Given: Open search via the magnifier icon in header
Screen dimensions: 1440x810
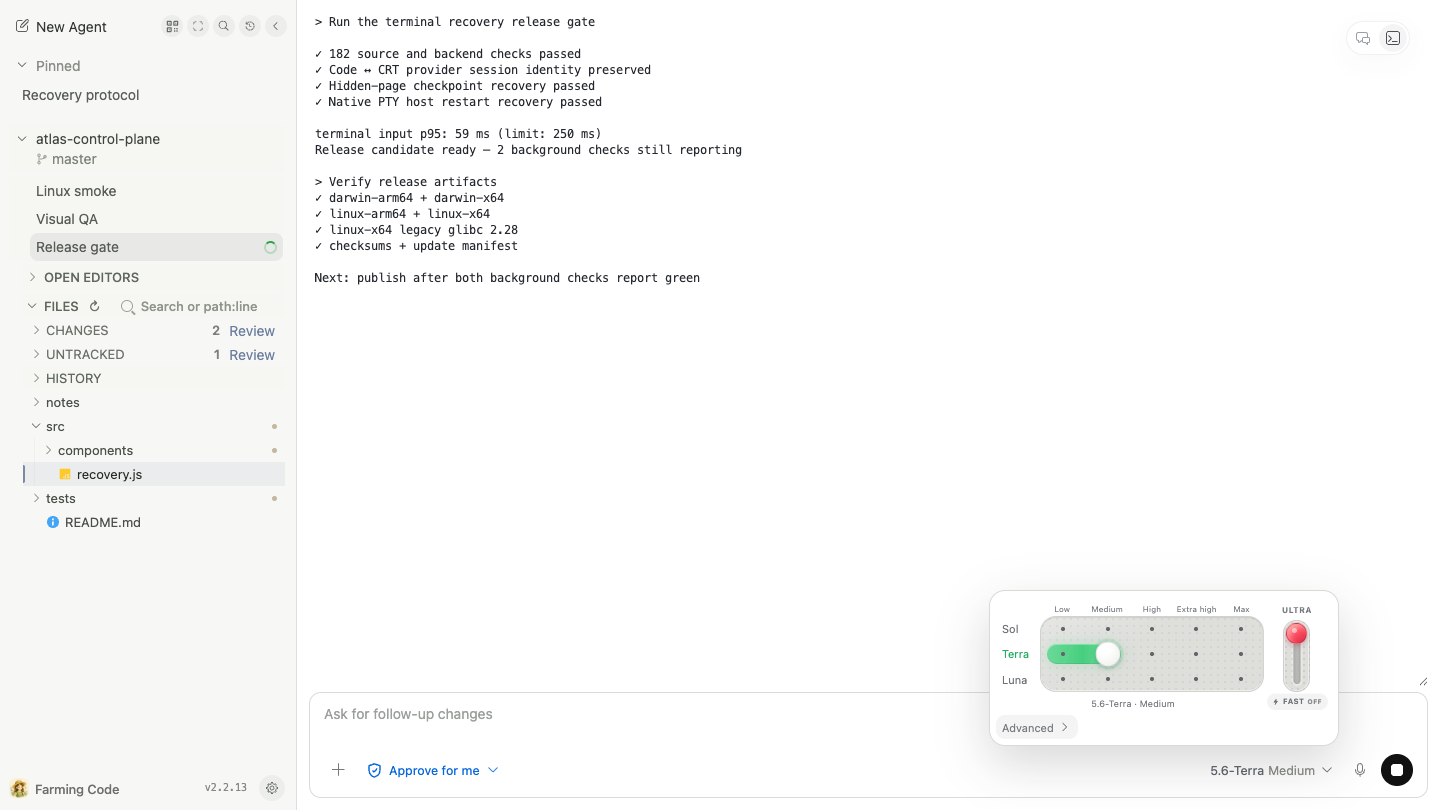Looking at the screenshot, I should (x=224, y=27).
